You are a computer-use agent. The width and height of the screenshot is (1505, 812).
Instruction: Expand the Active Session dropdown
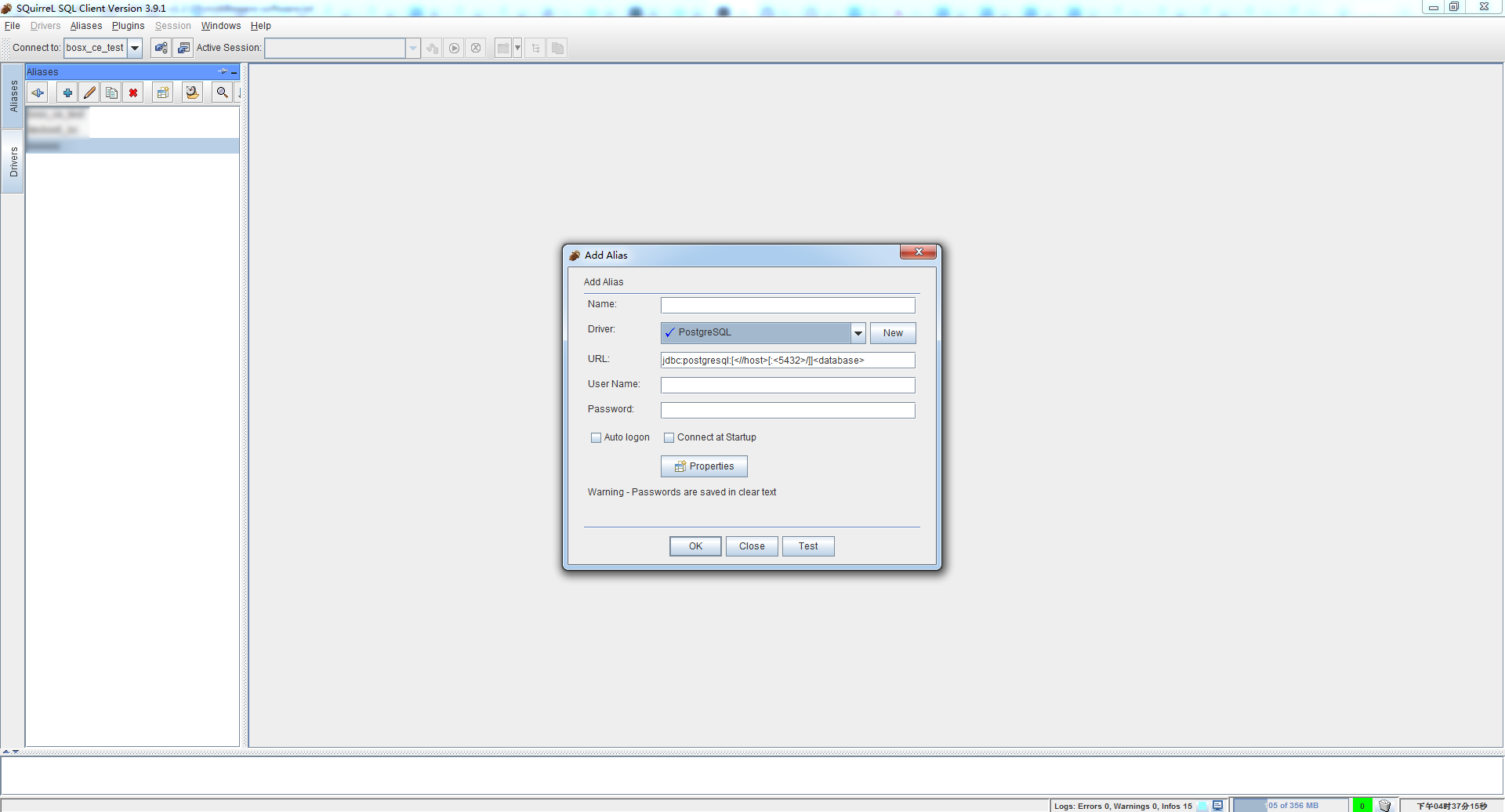pyautogui.click(x=412, y=49)
